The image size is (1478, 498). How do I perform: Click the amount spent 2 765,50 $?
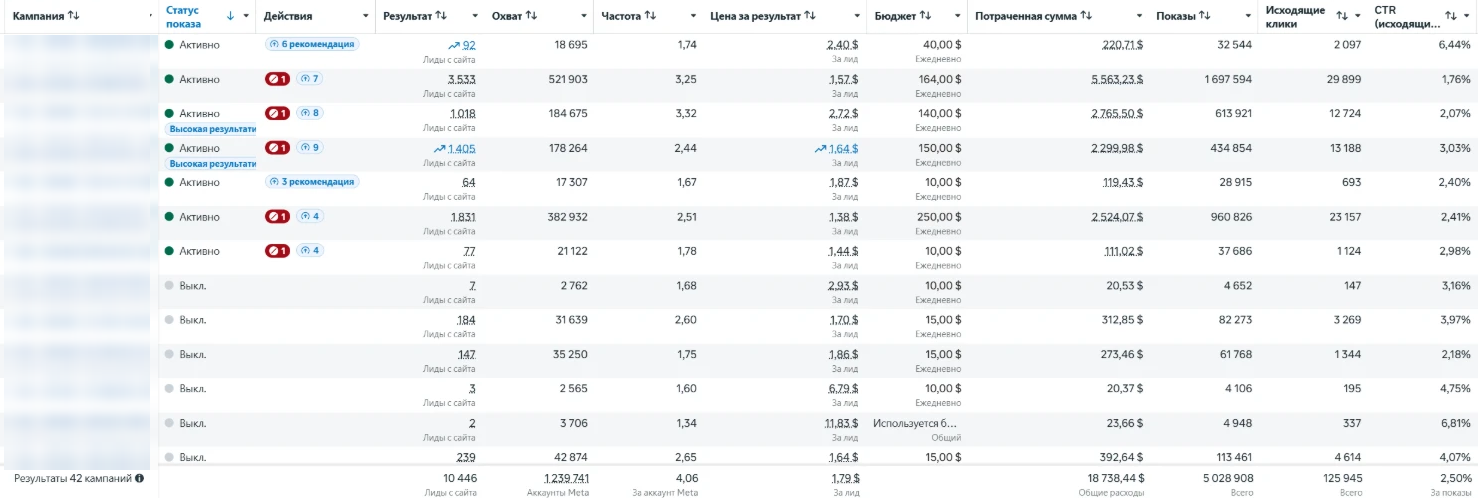(1117, 113)
